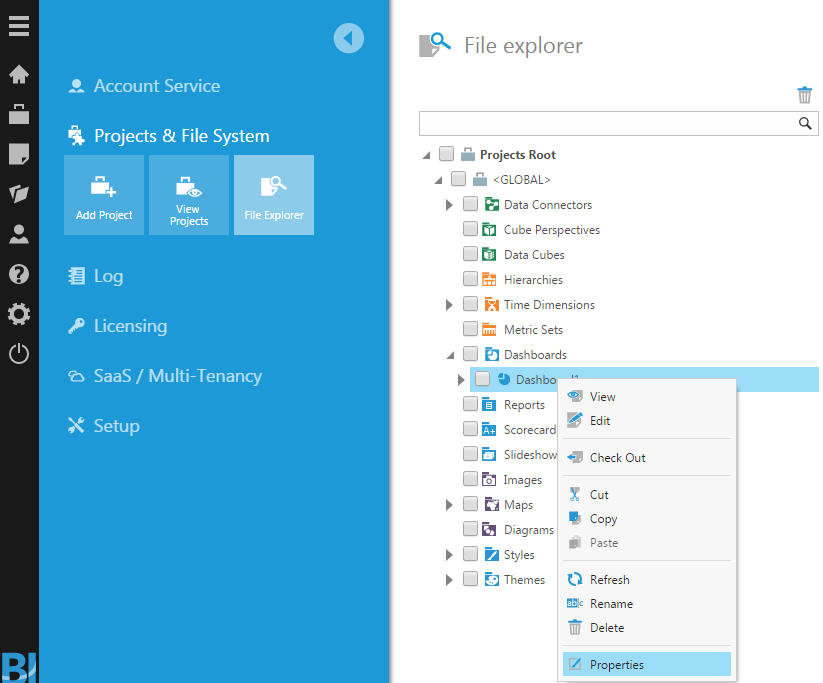Choose View from the context menu
Viewport: 823px width, 683px height.
point(647,396)
